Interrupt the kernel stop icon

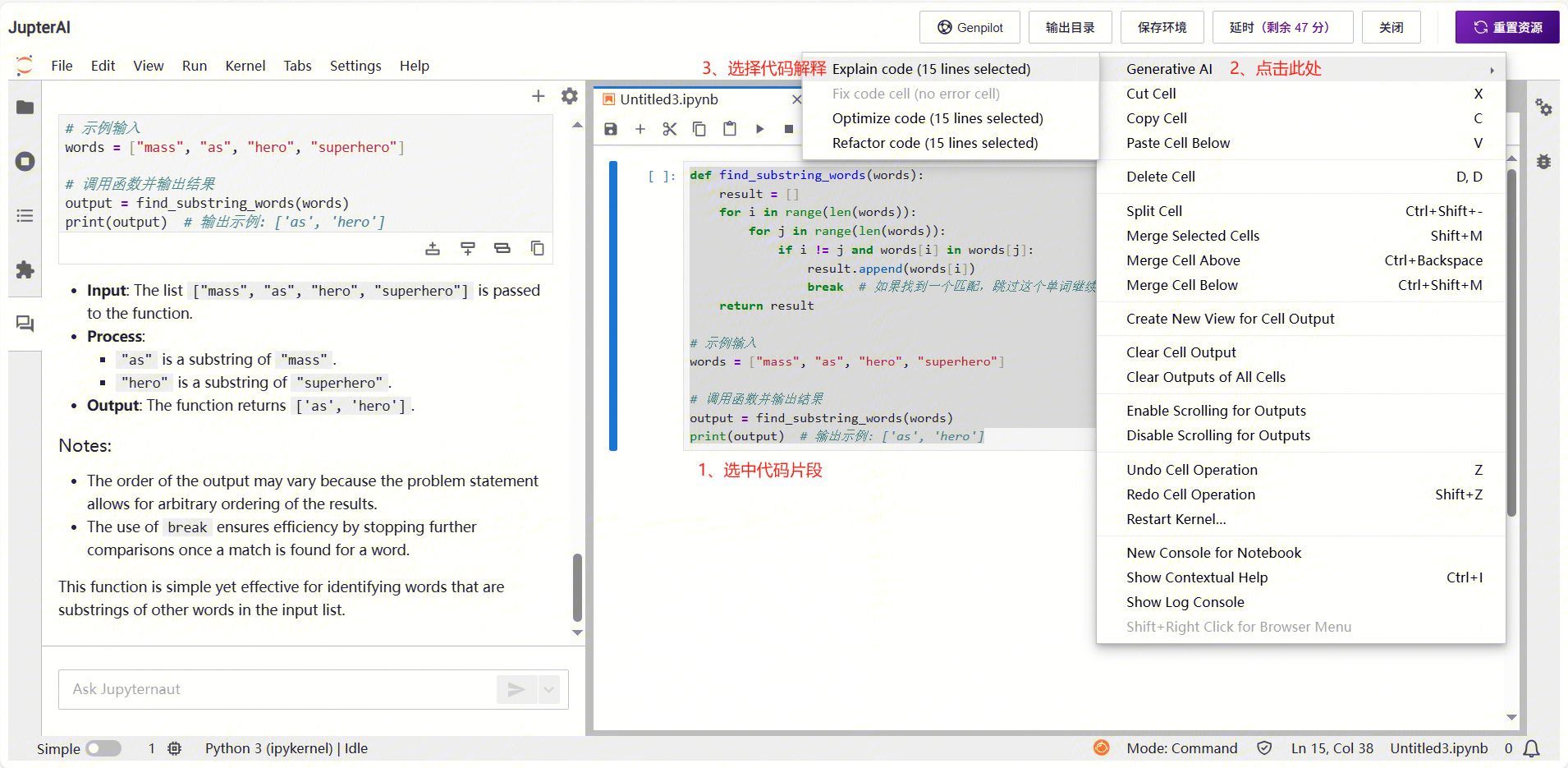click(789, 129)
